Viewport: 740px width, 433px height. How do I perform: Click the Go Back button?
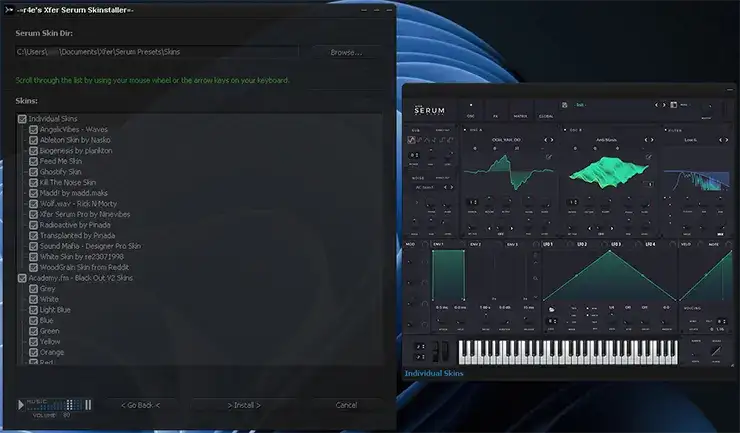coord(141,405)
